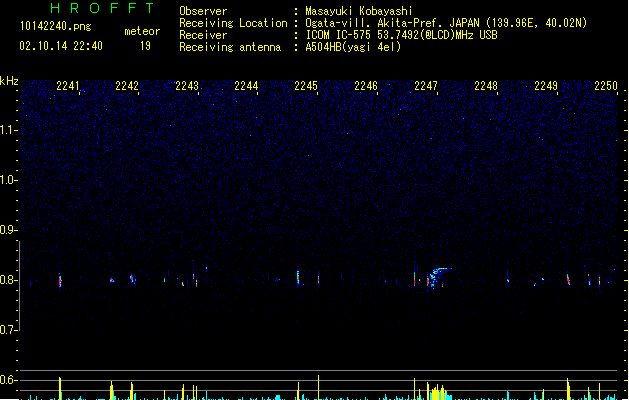Click the 2247 time marker
The width and height of the screenshot is (629, 400).
[426, 86]
